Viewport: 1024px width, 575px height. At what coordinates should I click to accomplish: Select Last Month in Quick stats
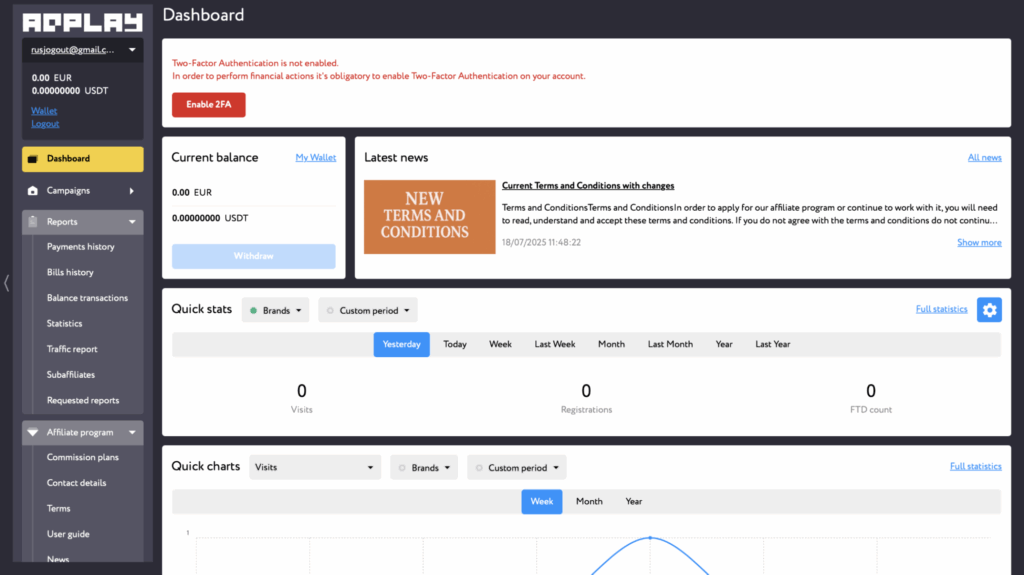[x=670, y=344]
